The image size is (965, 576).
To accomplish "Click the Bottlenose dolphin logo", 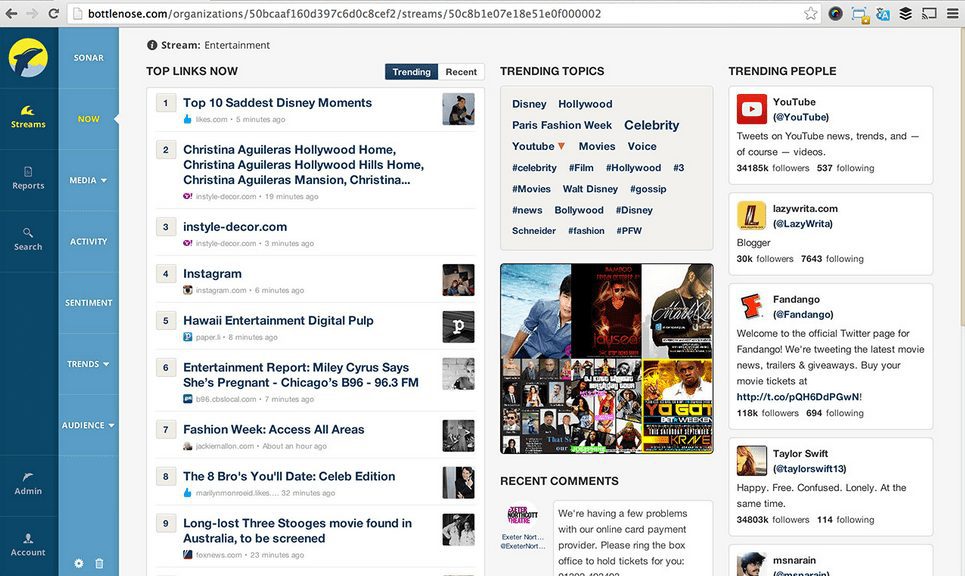I will [28, 57].
